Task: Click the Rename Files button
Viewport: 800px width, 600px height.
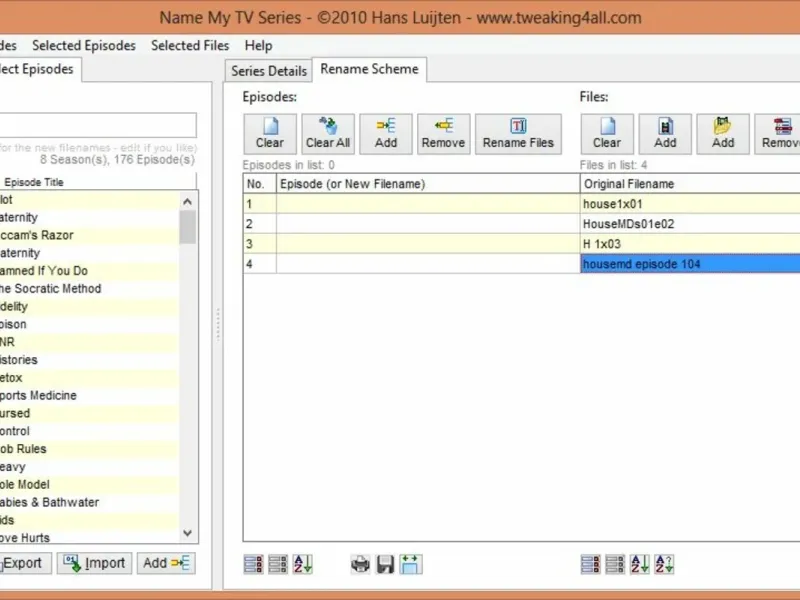Action: 518,134
